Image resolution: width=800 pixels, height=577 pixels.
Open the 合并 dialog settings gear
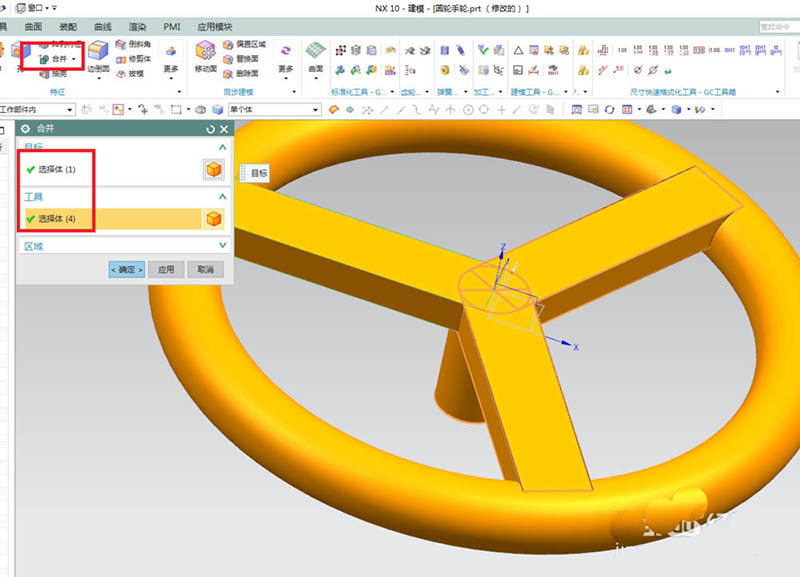click(25, 129)
